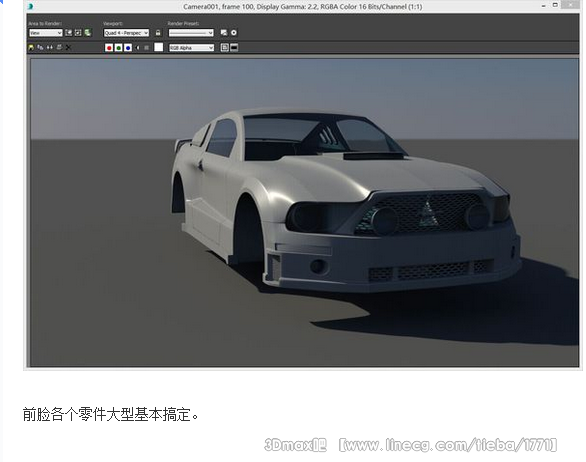Click the 3ds Max logo in title bar
This screenshot has width=586, height=462.
tap(30, 6)
